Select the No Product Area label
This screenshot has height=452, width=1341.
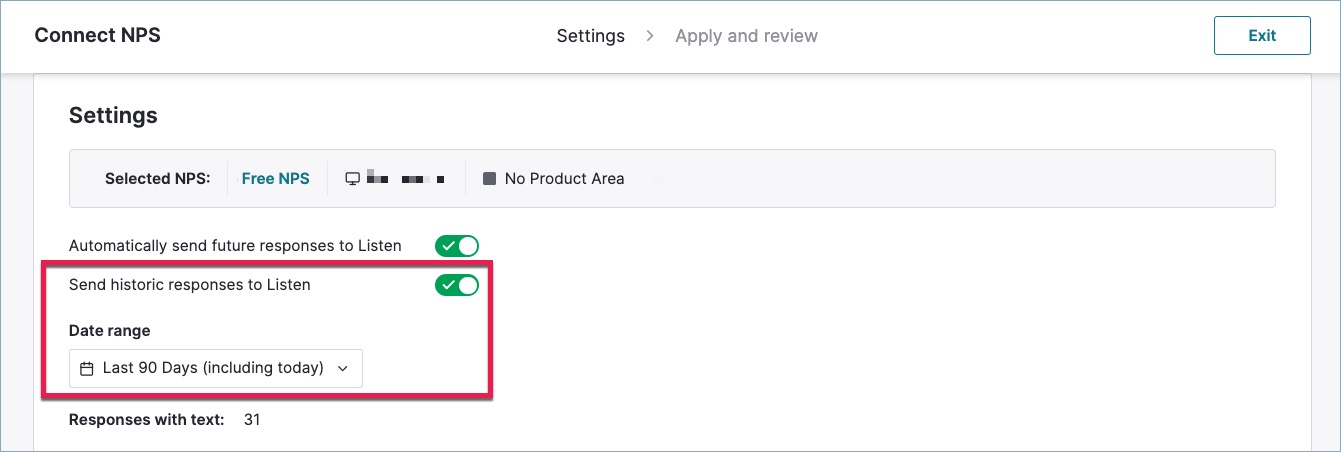564,178
